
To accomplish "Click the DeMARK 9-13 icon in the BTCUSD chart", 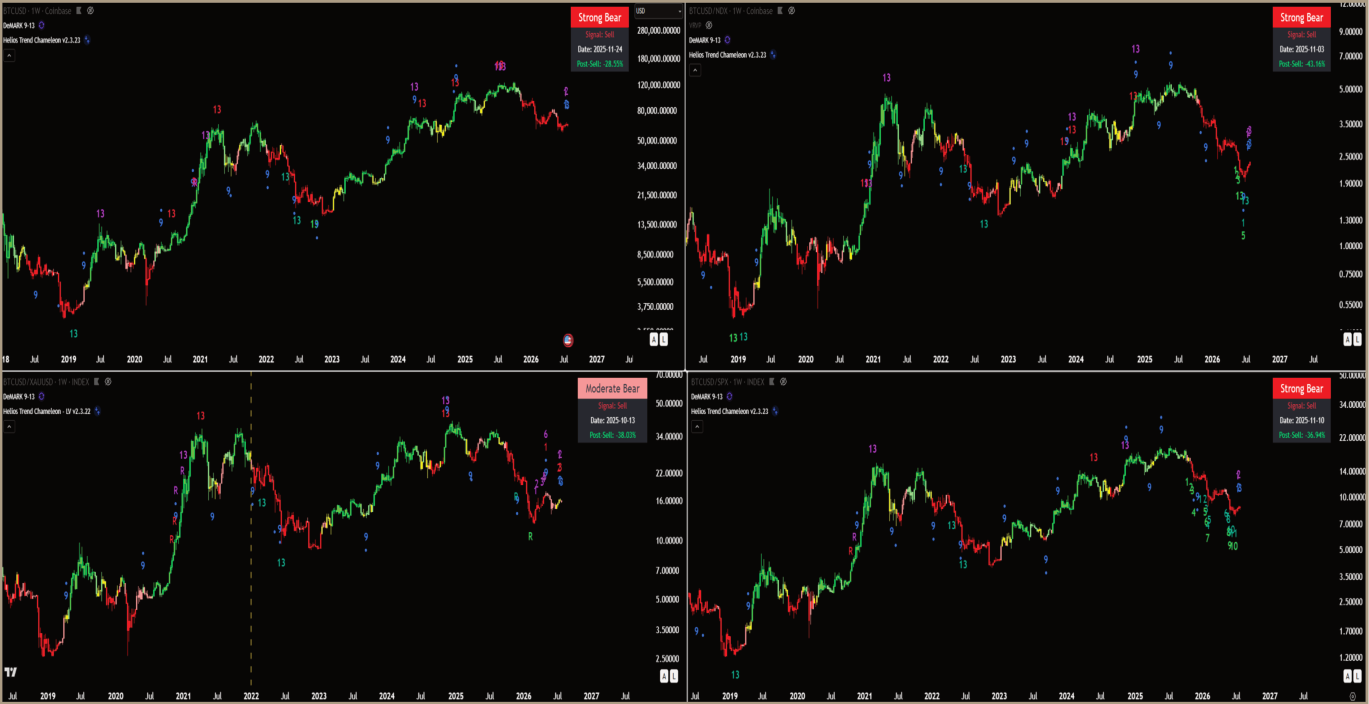I will (42, 25).
